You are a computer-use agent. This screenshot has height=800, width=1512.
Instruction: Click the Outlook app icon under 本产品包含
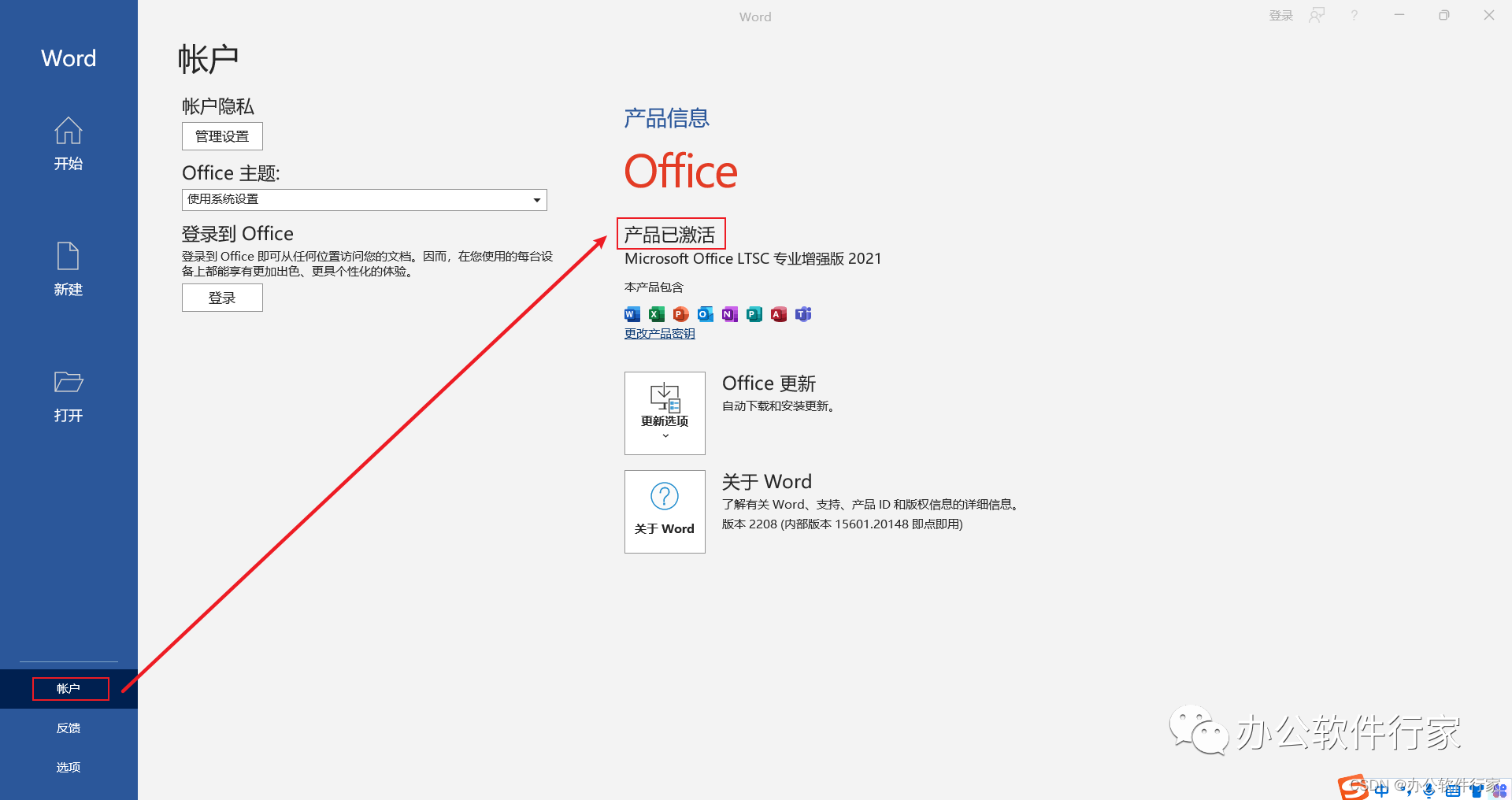pos(706,314)
